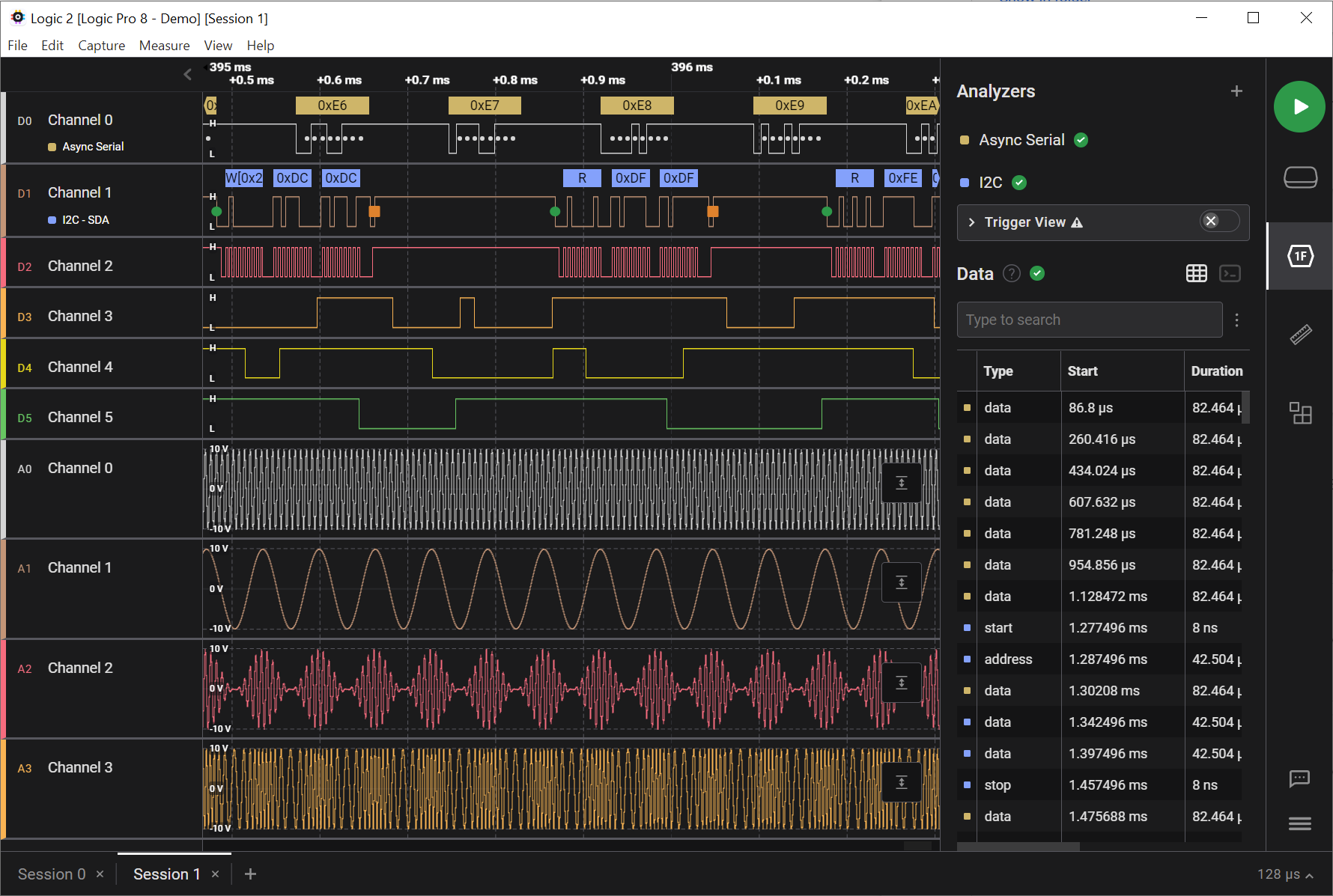The height and width of the screenshot is (896, 1333).
Task: Start capture with the green play button
Action: coord(1299,107)
